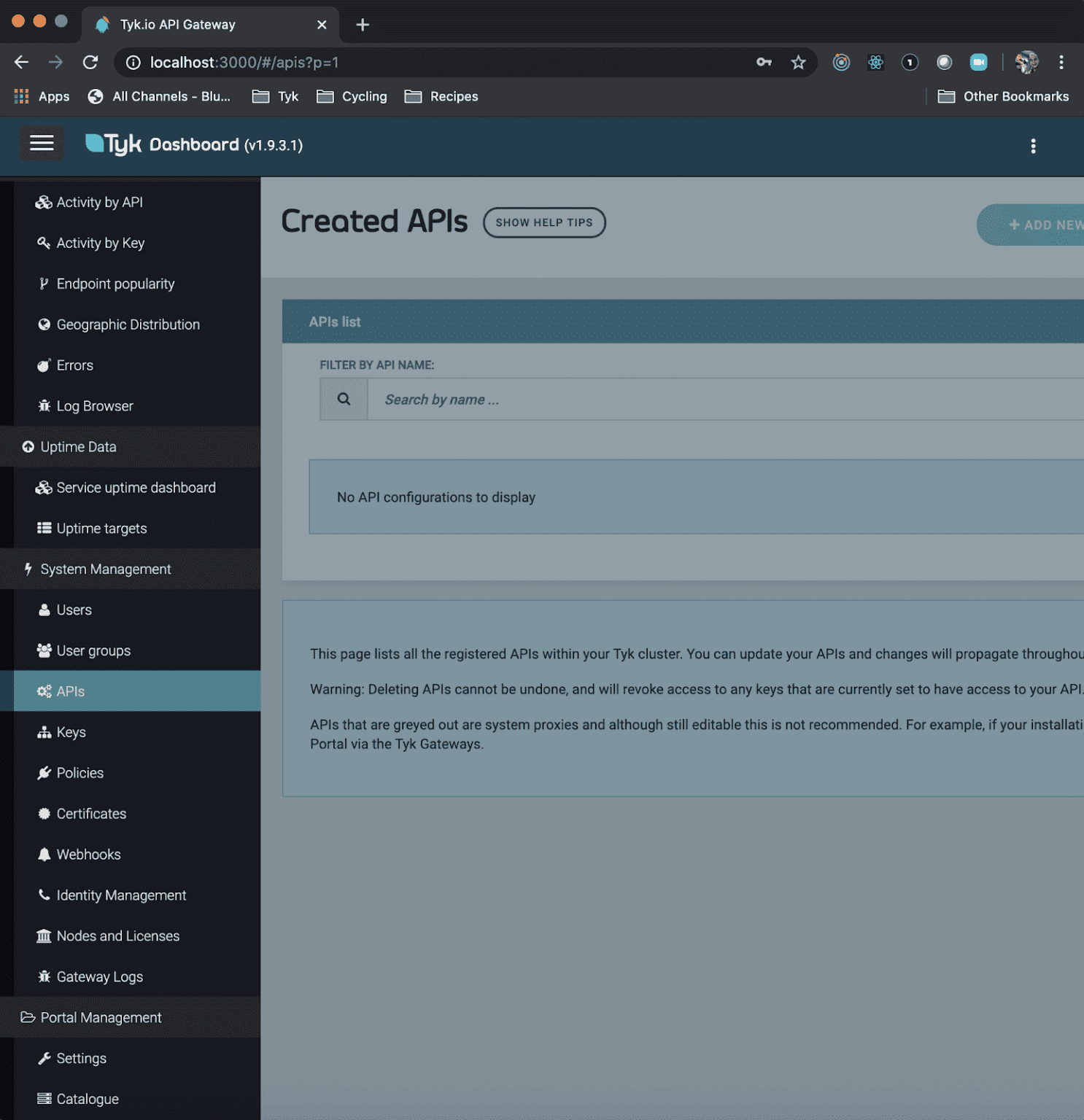Open the Service uptime dashboard link
Image resolution: width=1084 pixels, height=1120 pixels.
click(136, 487)
